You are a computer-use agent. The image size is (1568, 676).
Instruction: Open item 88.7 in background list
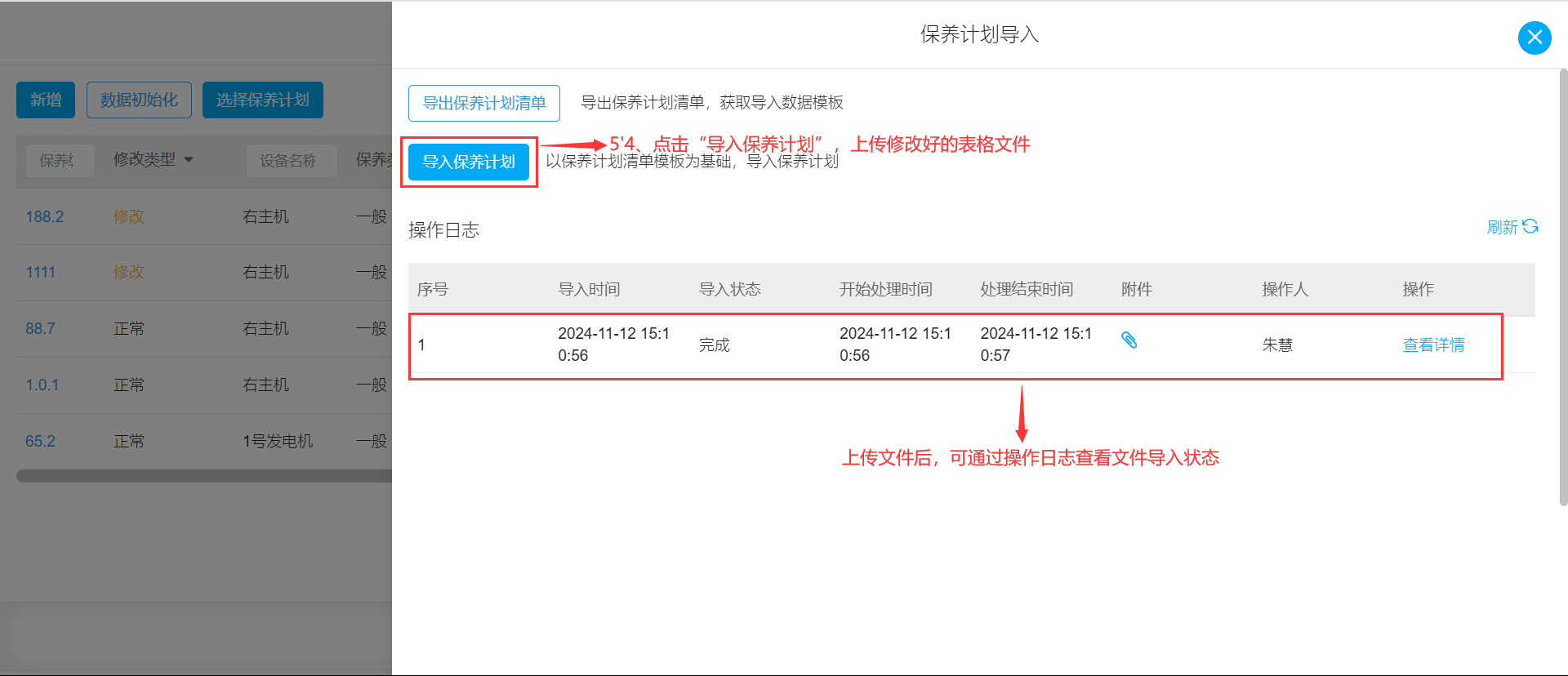(40, 328)
